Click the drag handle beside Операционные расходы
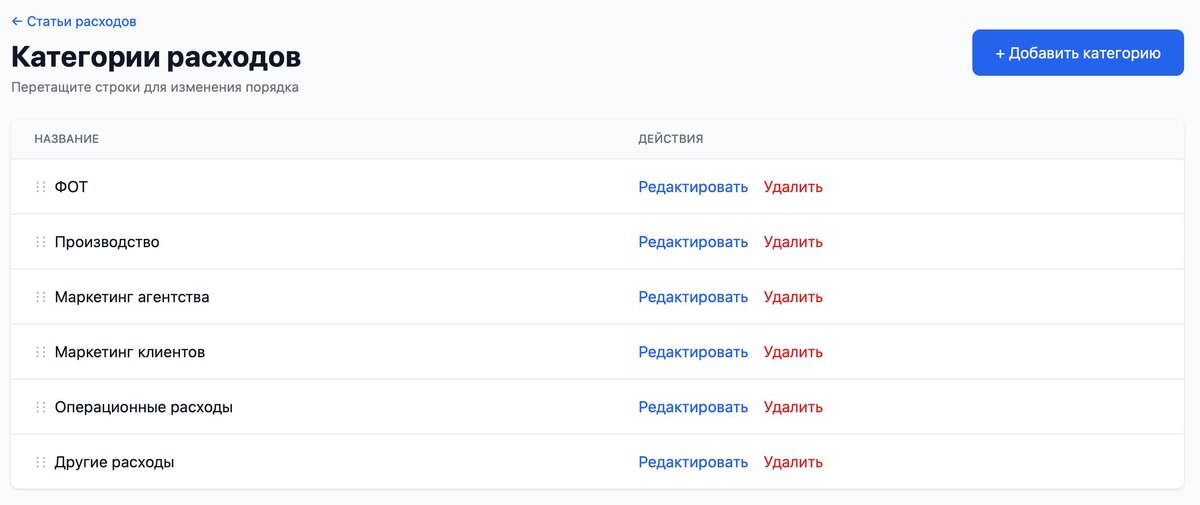The width and height of the screenshot is (1200, 505). [41, 407]
